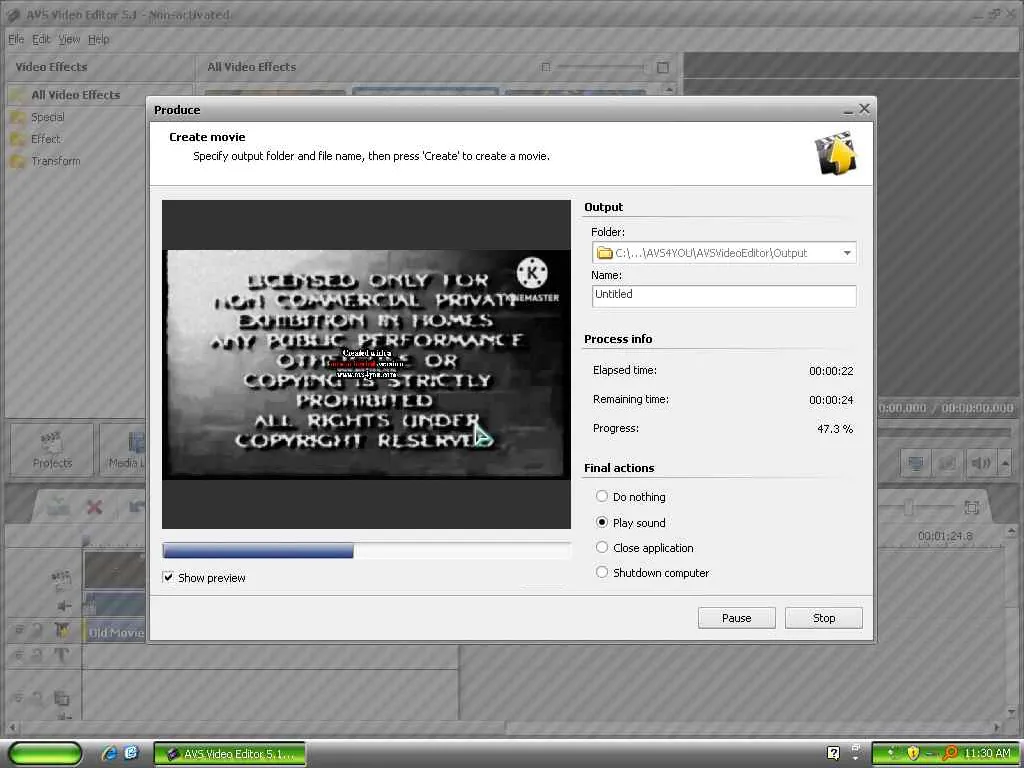
Task: Pause the movie creation
Action: click(x=736, y=618)
